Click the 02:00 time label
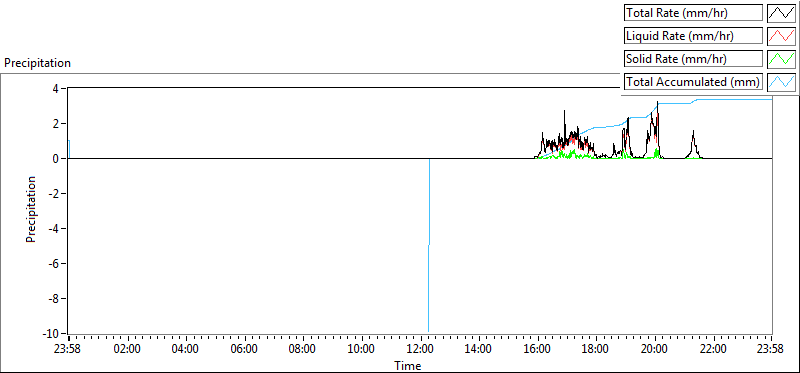Viewport: 800px width, 373px height. point(128,350)
